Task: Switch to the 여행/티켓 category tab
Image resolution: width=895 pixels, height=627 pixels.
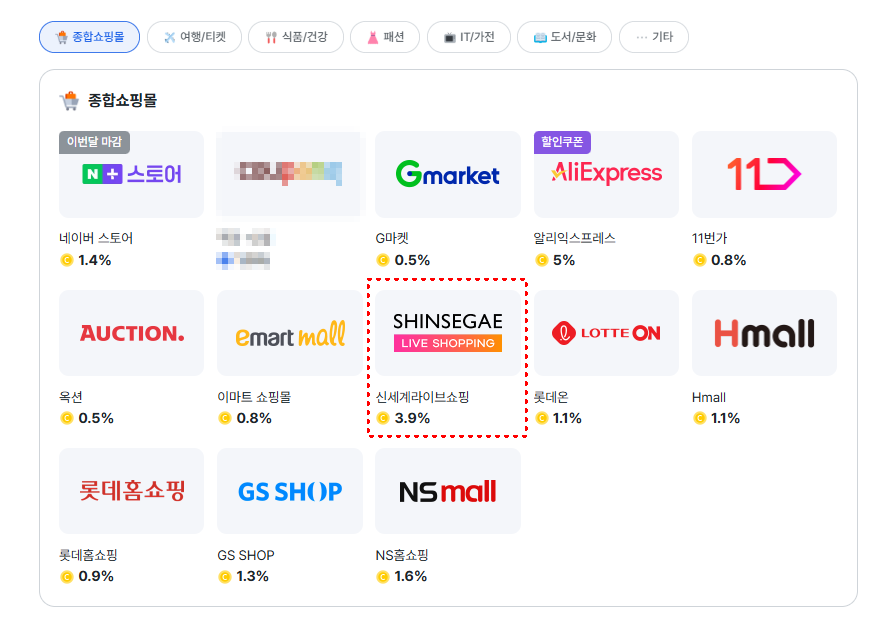Action: coord(194,37)
